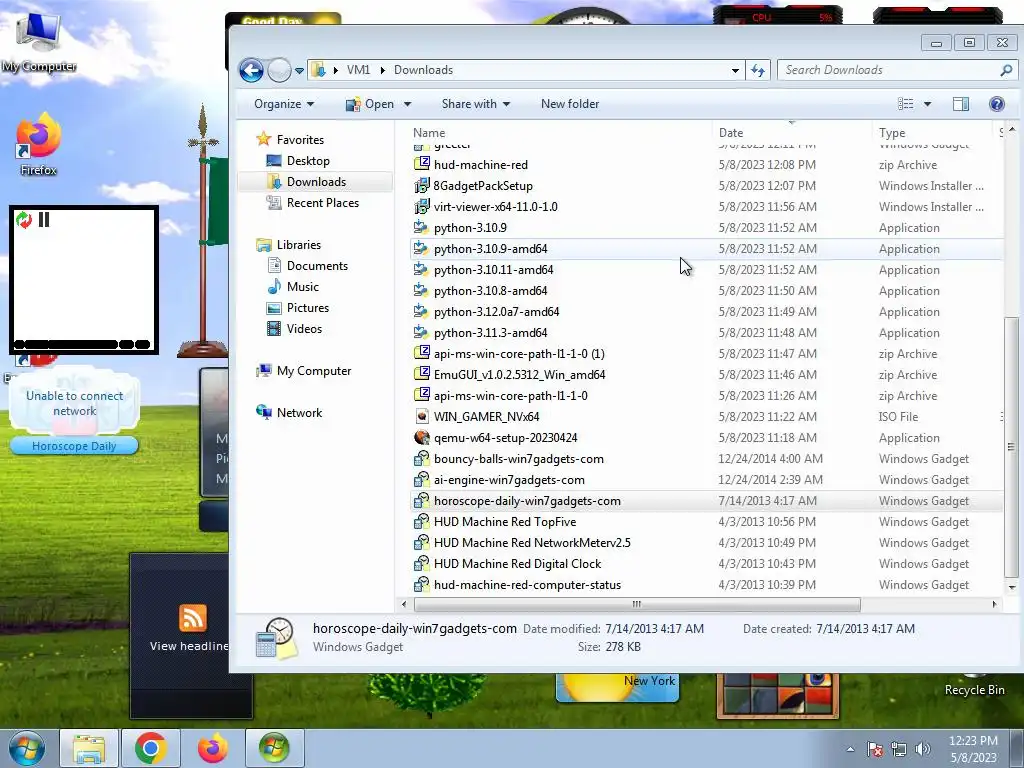The width and height of the screenshot is (1024, 768).
Task: Select EmuGUI_v1.0.2.5312_Win_amd64 zip icon
Action: click(x=422, y=374)
